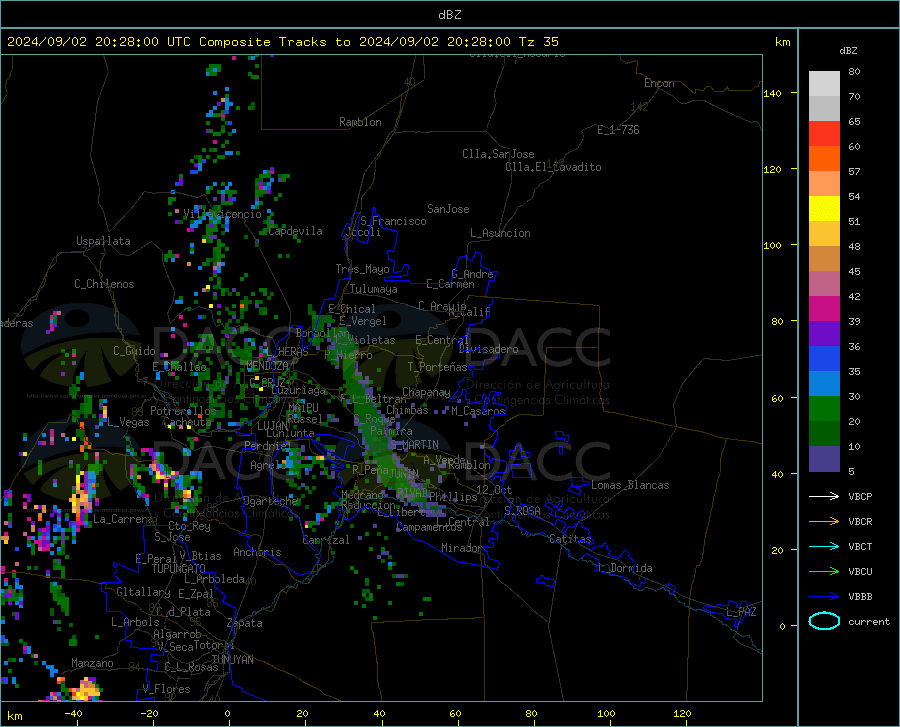Screen dimensions: 900x727
Task: Click the cyan VBCT arrow in legend
Action: pyautogui.click(x=824, y=546)
